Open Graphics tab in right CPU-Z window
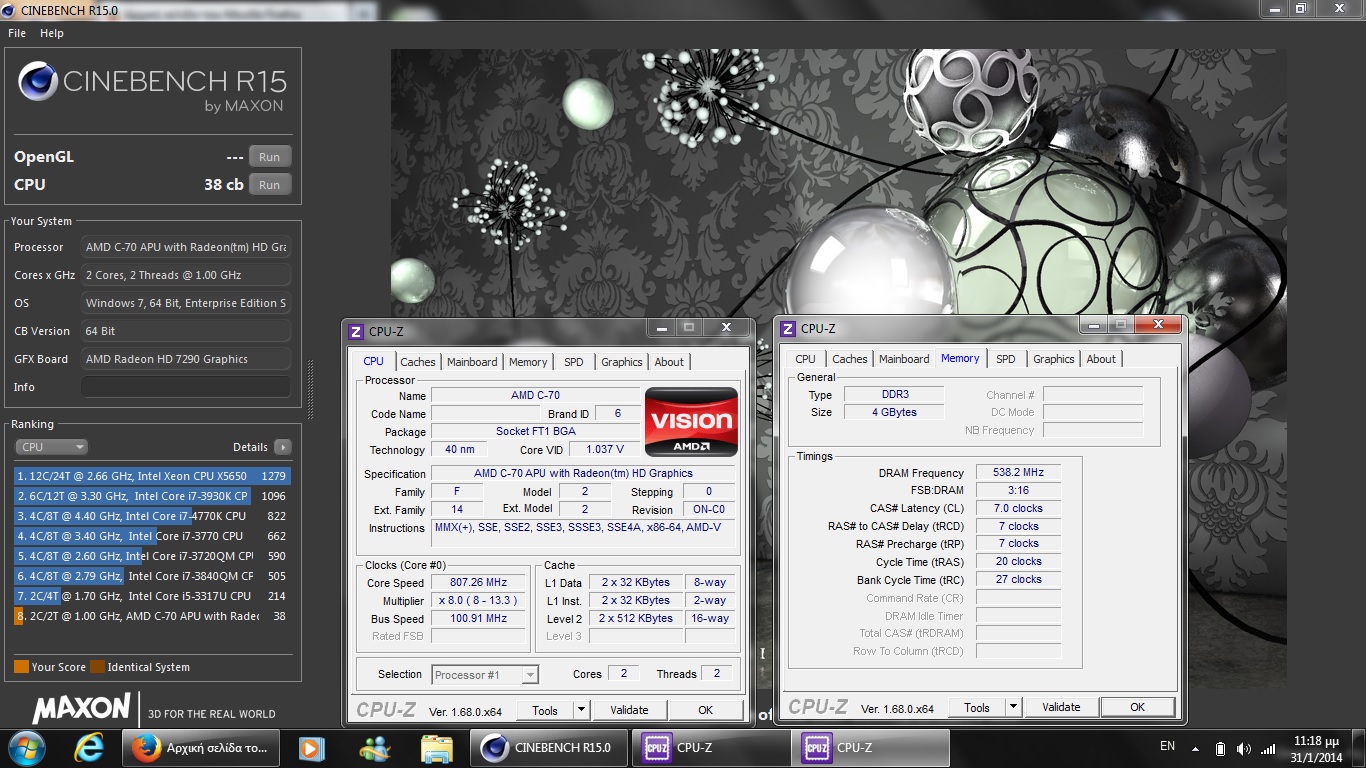 [1054, 359]
